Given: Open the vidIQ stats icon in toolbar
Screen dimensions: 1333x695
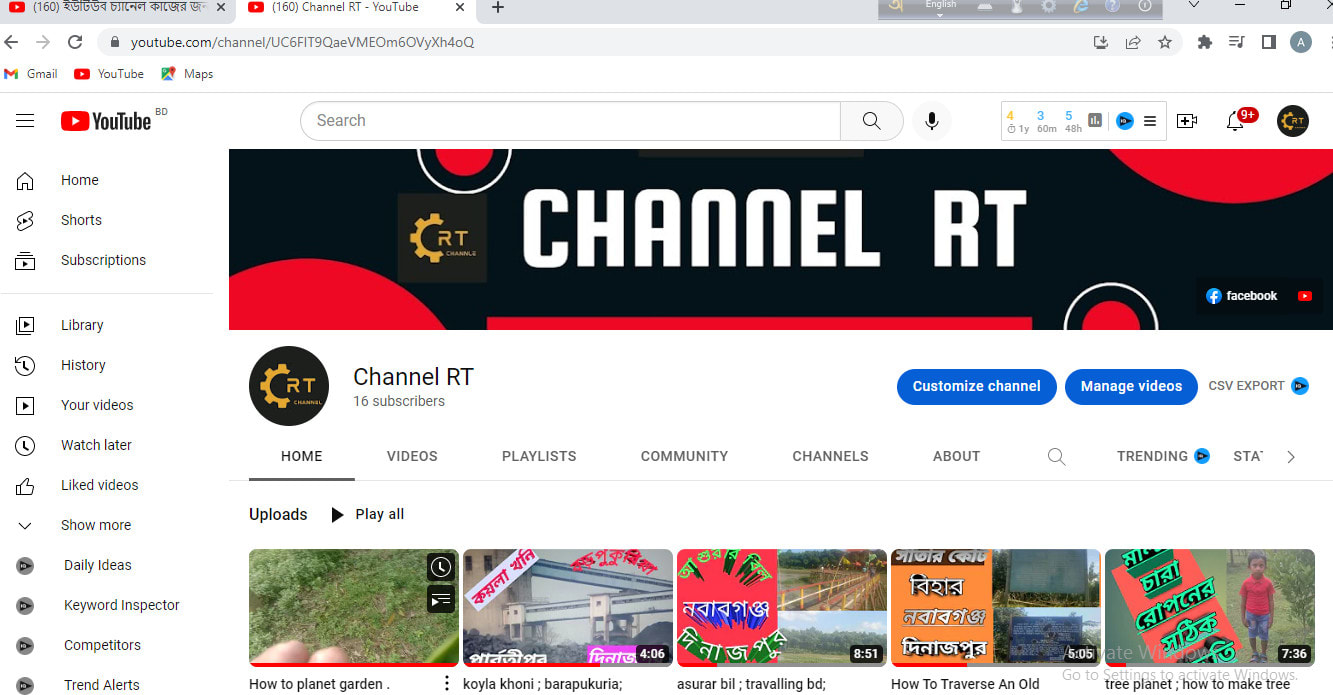Looking at the screenshot, I should (1093, 120).
